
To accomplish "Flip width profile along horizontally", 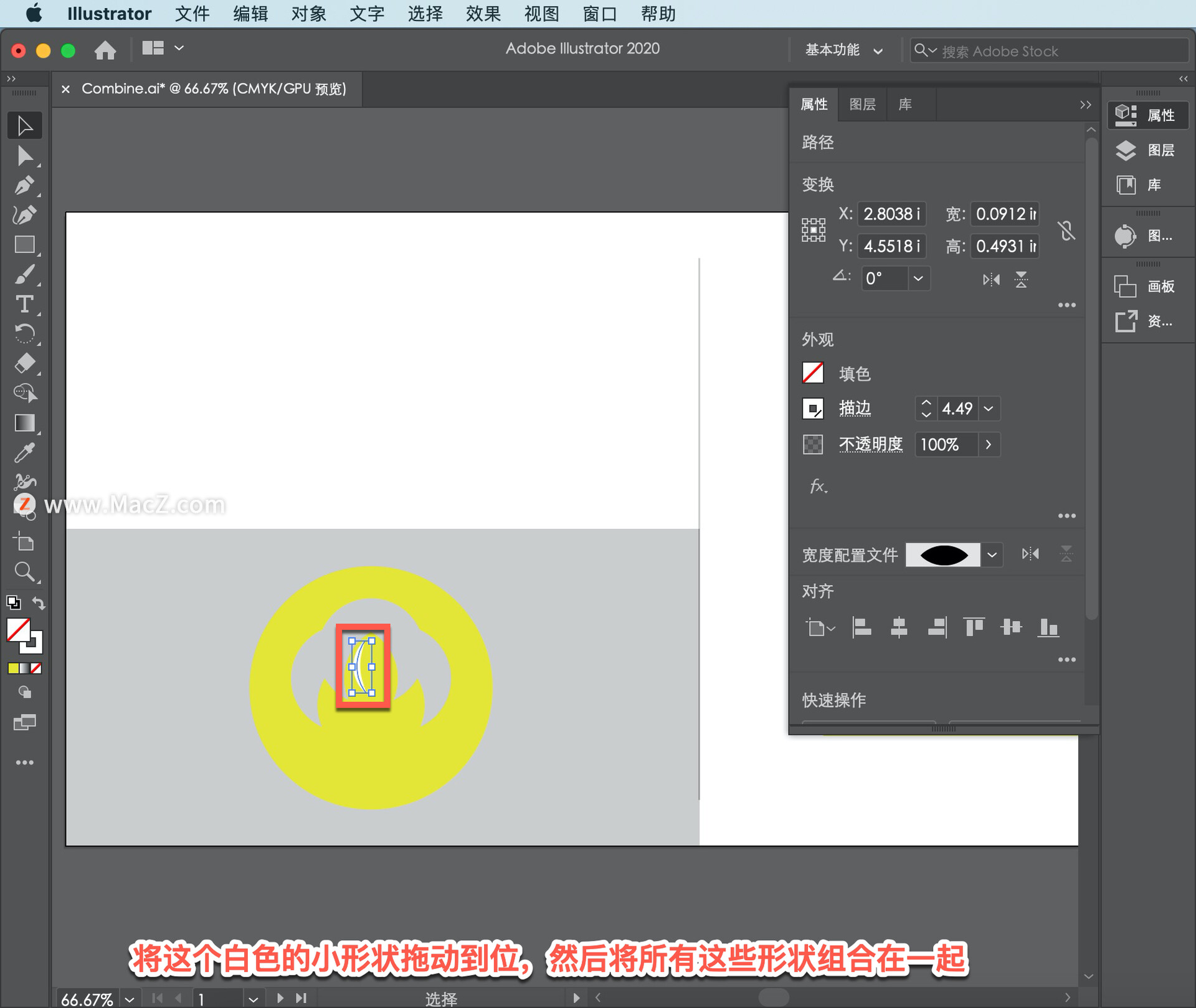I will [x=1030, y=554].
